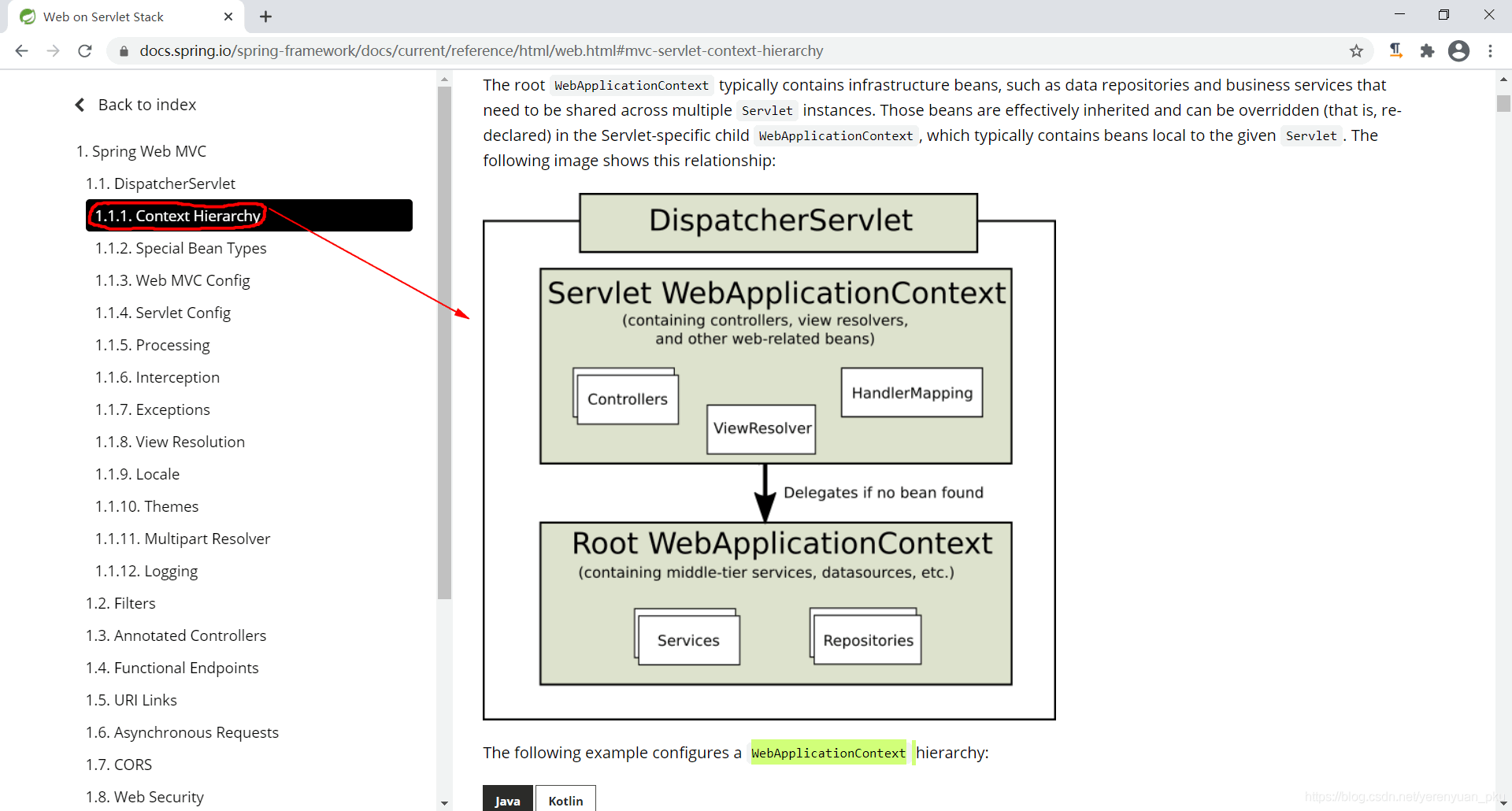Go back using the browser back arrow
1512x811 pixels.
coord(22,50)
